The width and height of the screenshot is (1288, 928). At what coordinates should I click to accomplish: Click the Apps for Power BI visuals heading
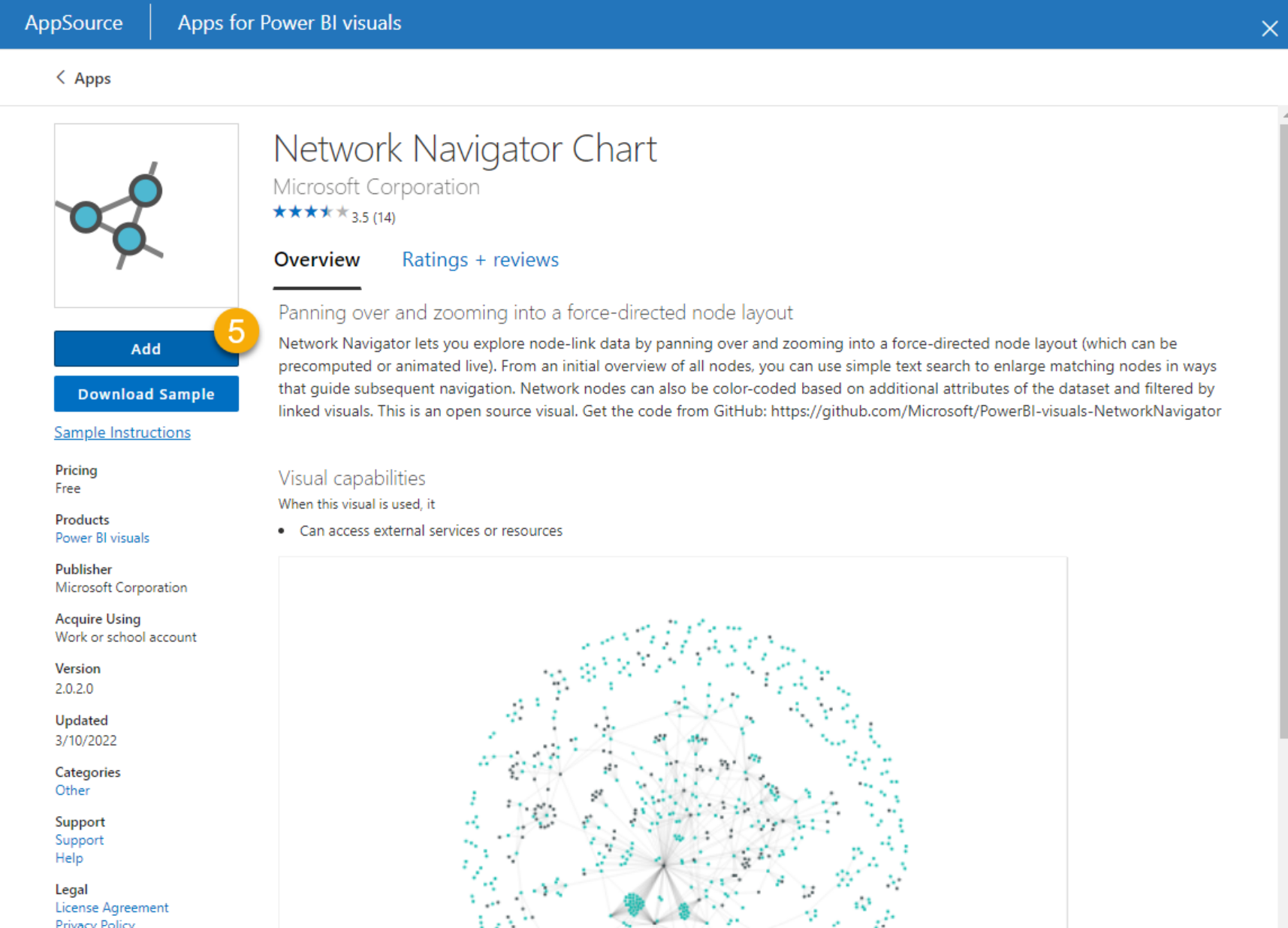tap(289, 23)
